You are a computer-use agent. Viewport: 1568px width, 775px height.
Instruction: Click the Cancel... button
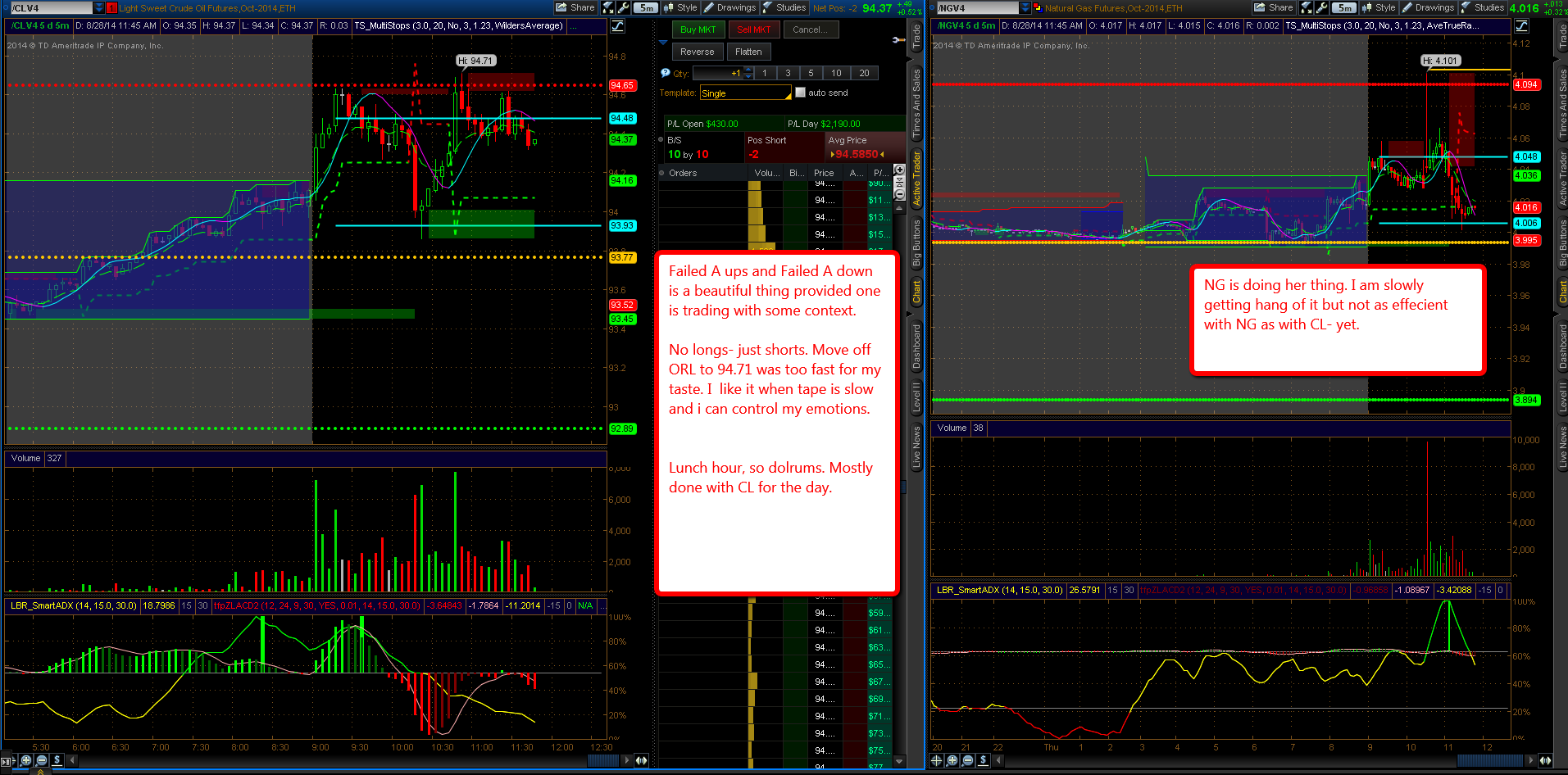pyautogui.click(x=810, y=29)
